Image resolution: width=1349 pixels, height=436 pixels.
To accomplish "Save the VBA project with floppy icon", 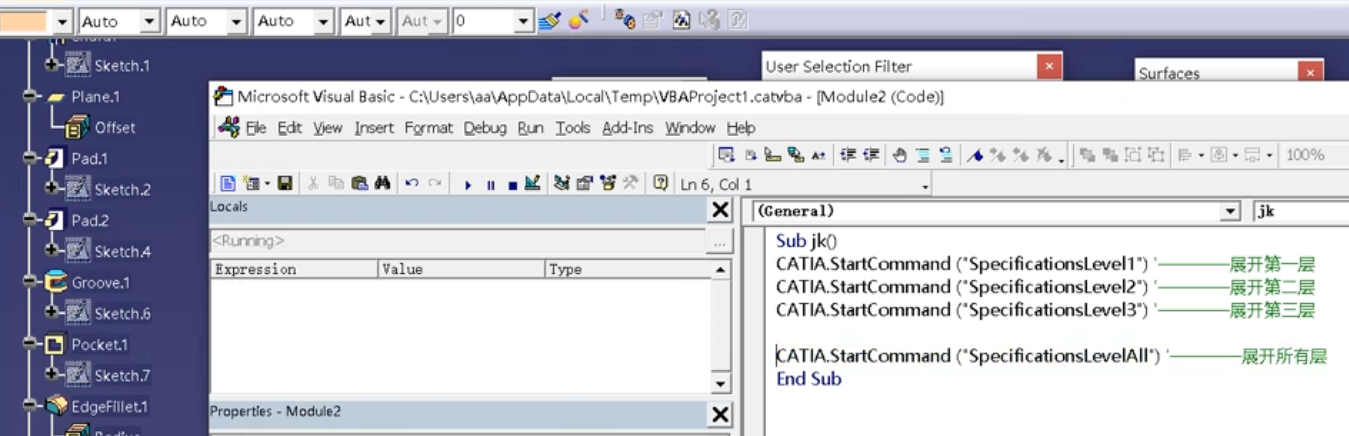I will pos(285,183).
